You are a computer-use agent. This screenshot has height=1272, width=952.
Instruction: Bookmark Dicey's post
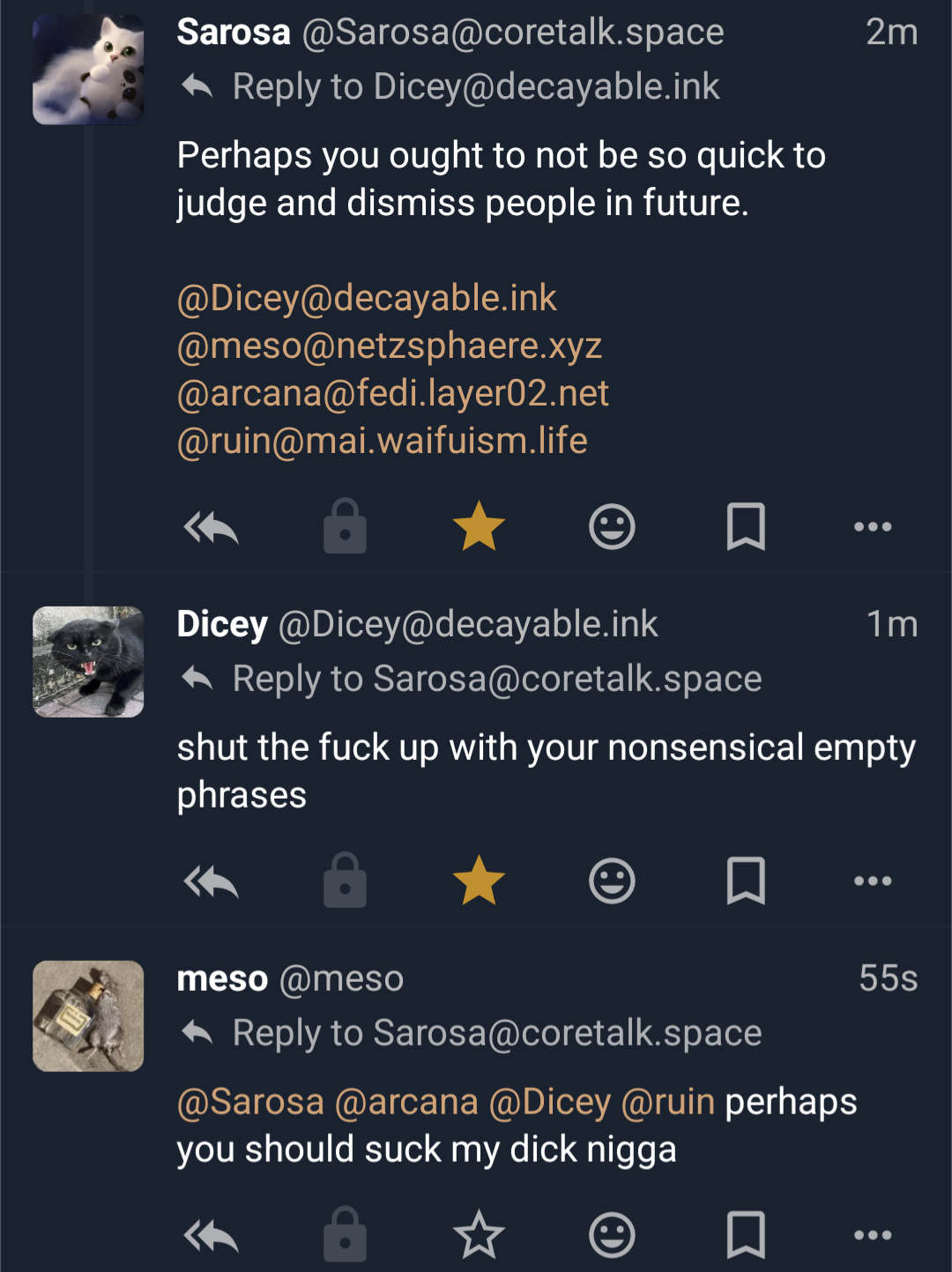746,881
